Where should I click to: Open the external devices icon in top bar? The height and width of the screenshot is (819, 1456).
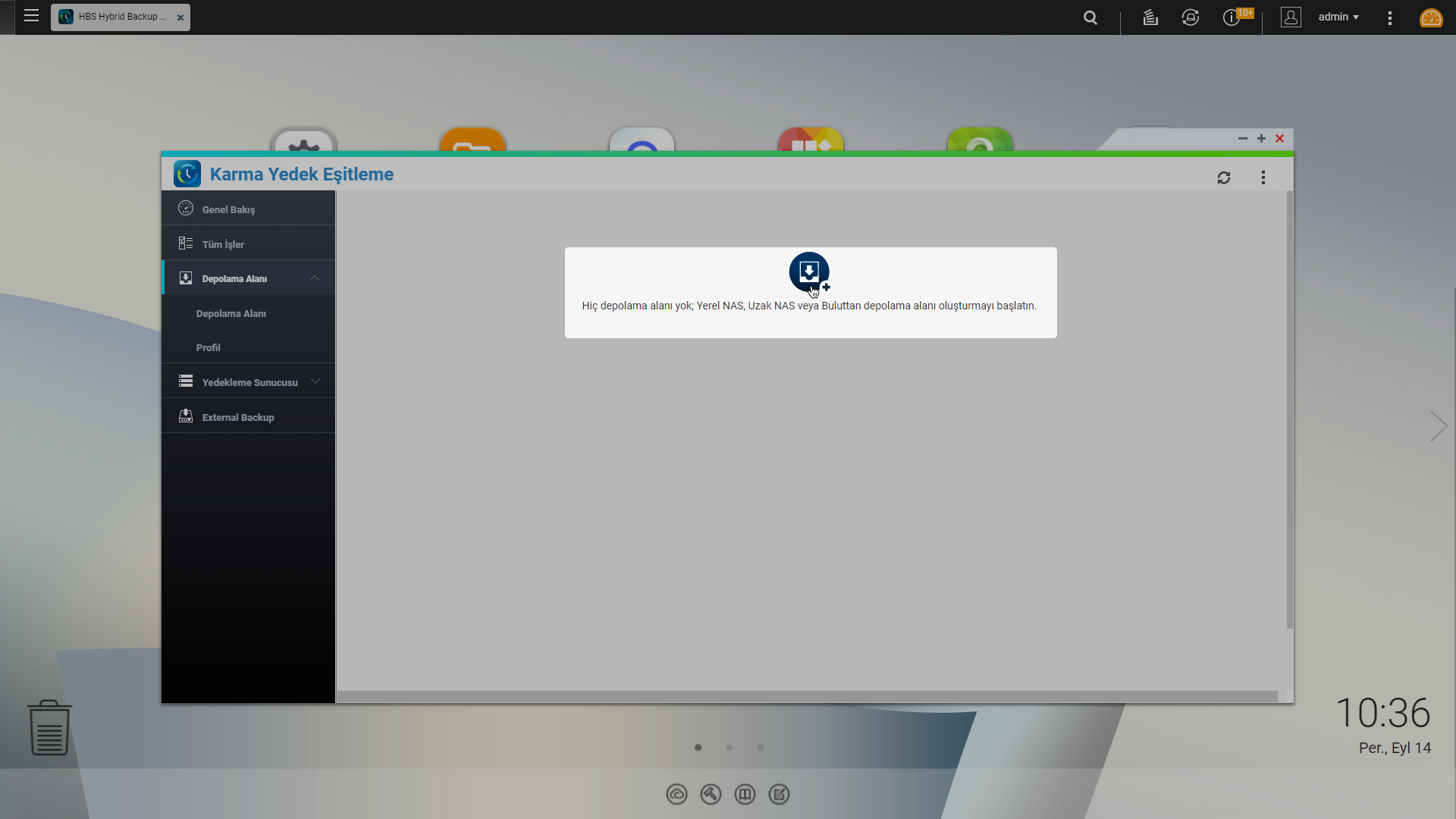pos(1190,17)
